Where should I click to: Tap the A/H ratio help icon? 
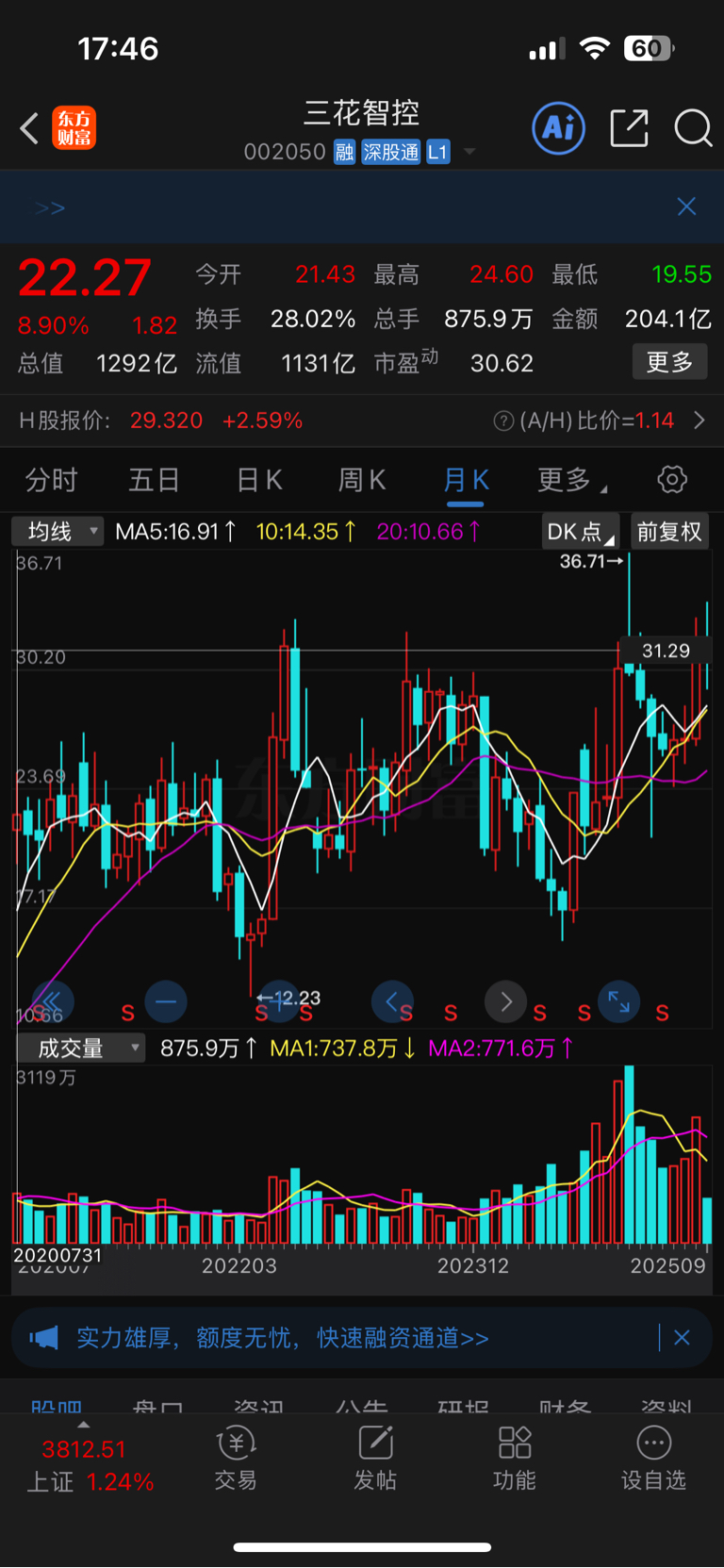tap(503, 421)
